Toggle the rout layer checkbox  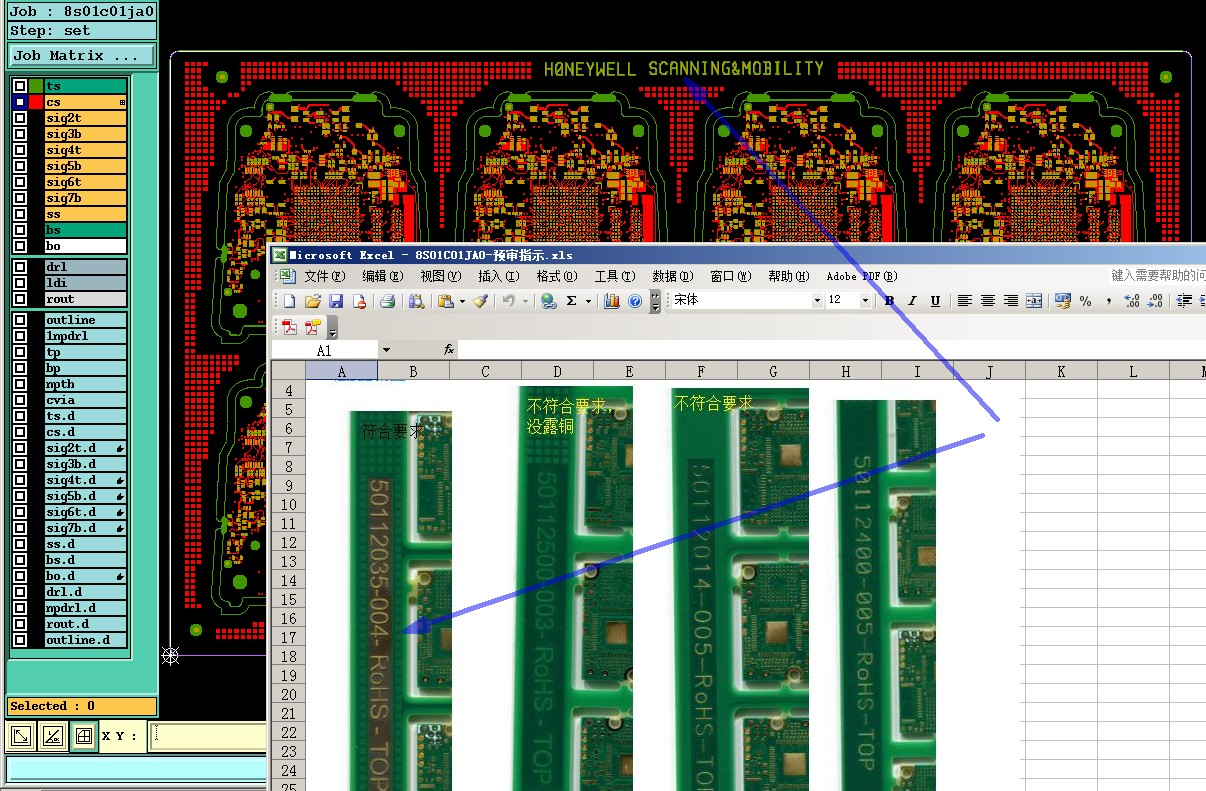click(20, 299)
